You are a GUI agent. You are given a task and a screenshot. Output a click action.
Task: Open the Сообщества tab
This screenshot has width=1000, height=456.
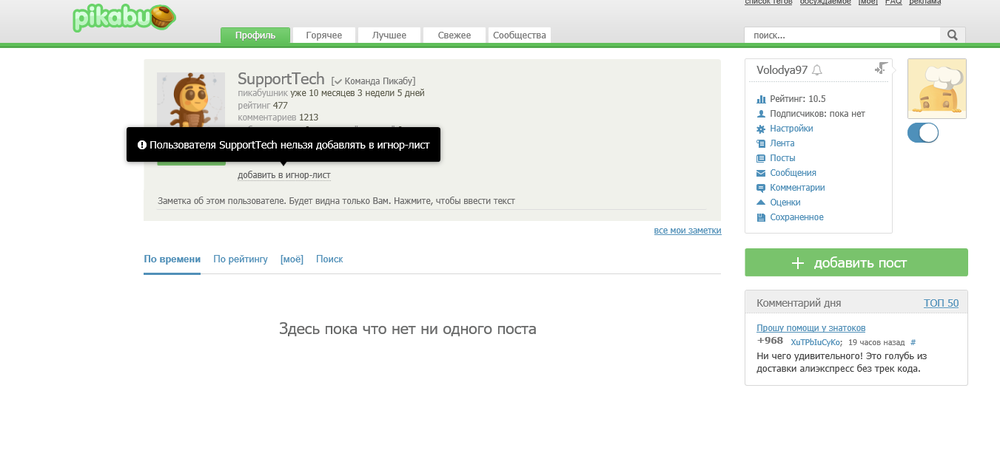520,35
